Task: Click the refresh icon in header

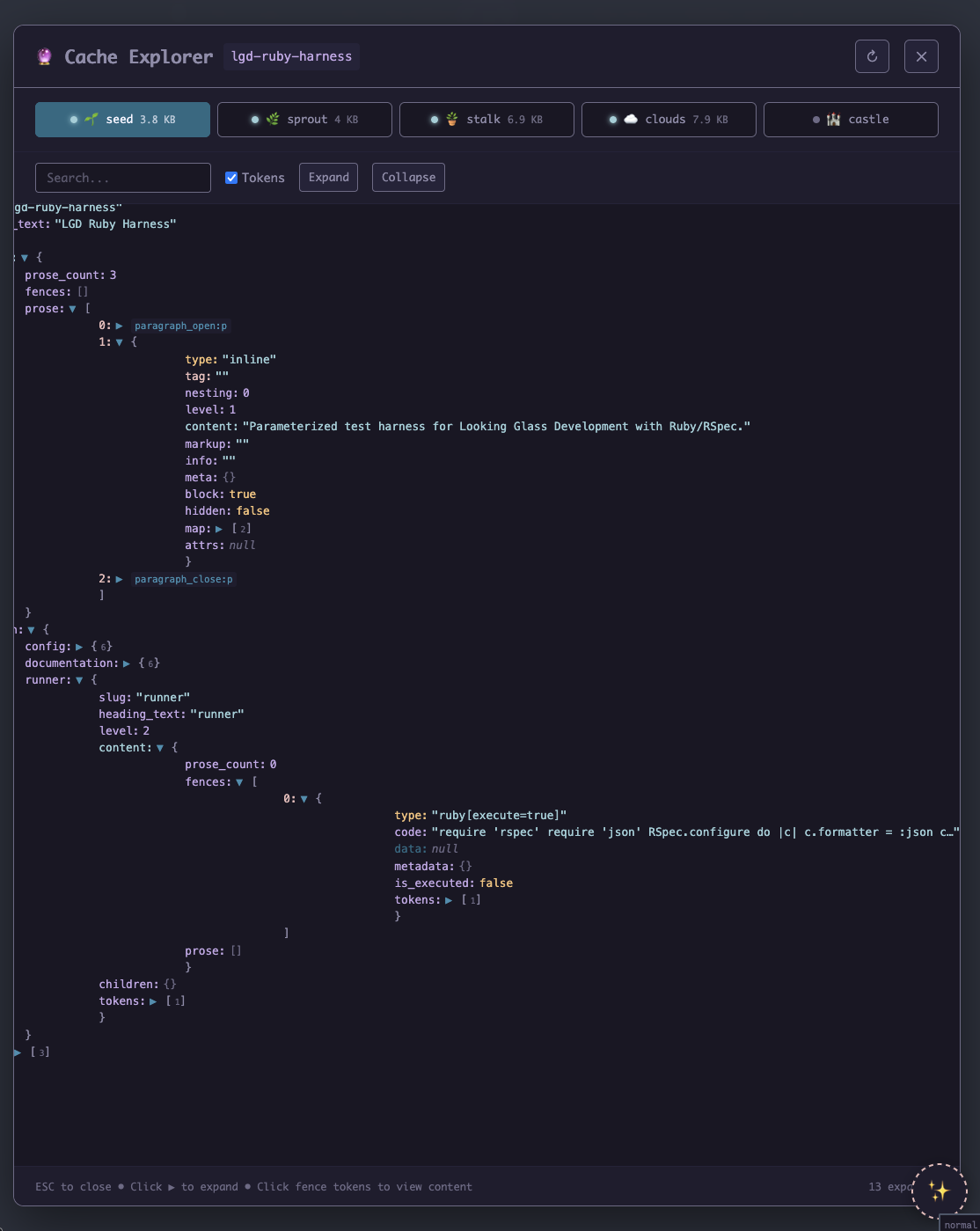Action: click(872, 56)
